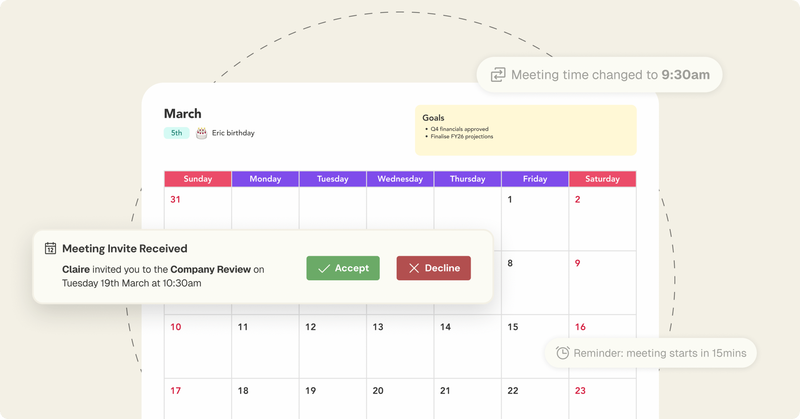Click Tuesday 19th March at 10:30am text
Viewport: 800px width, 419px height.
tap(132, 283)
